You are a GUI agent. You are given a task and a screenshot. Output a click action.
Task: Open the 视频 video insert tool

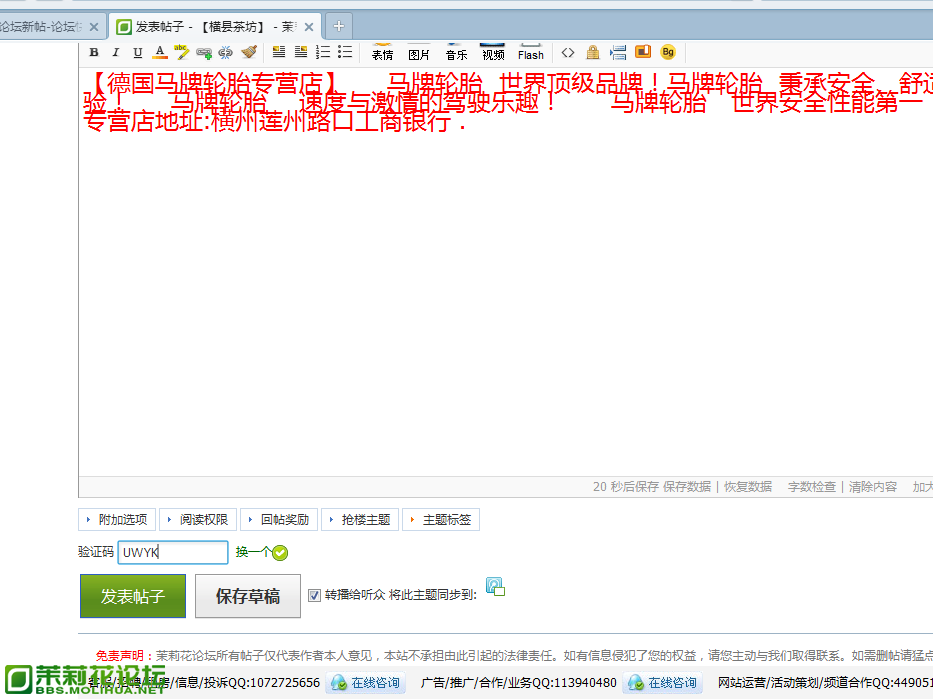coord(493,52)
